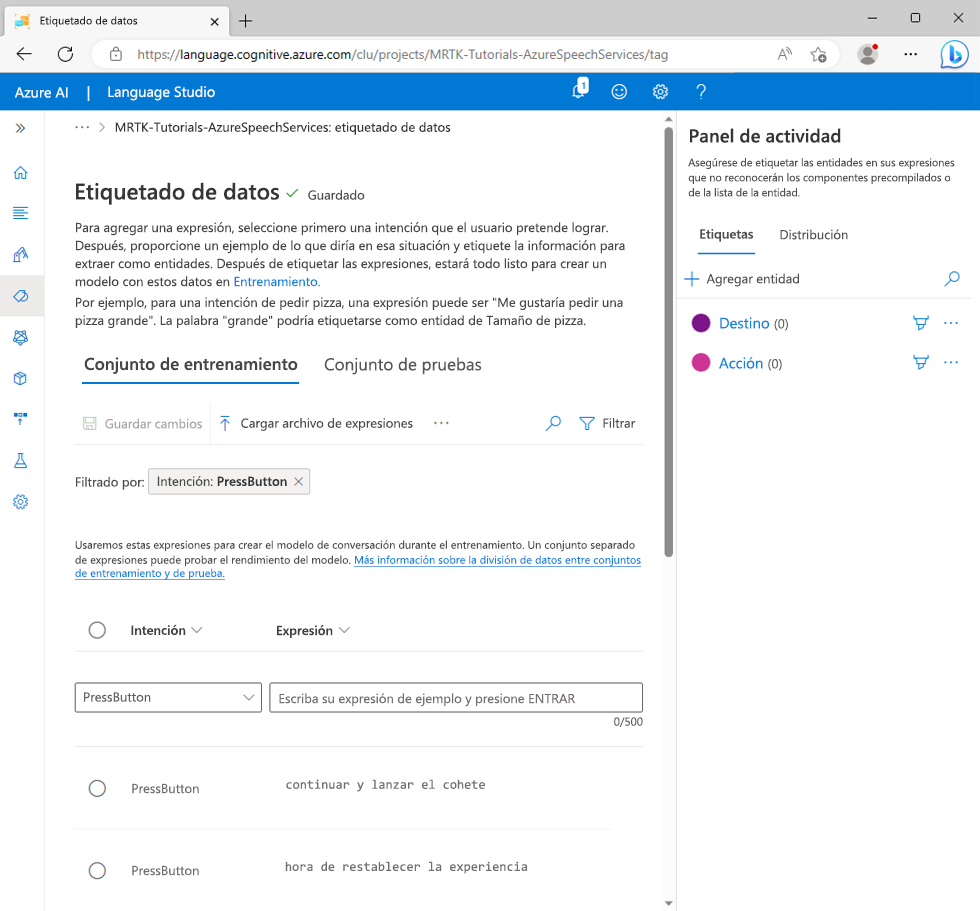Open the Home page from the sidebar
Screen dimensions: 980x911
tap(21, 172)
